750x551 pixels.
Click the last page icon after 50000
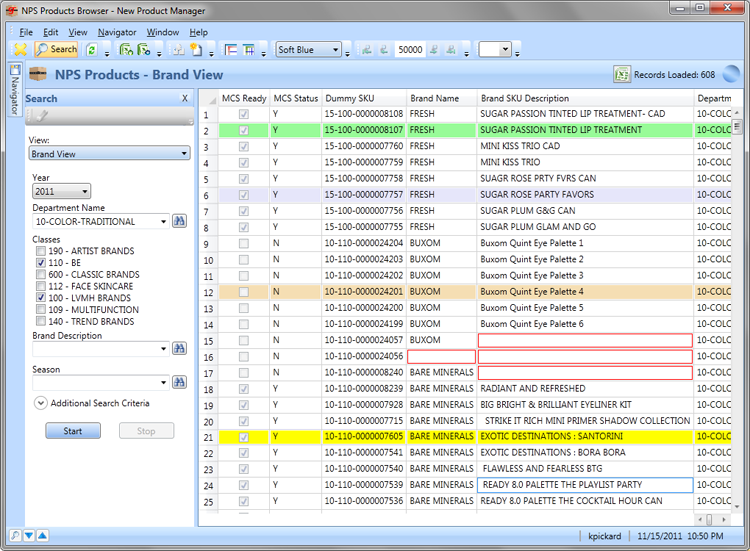tap(451, 49)
